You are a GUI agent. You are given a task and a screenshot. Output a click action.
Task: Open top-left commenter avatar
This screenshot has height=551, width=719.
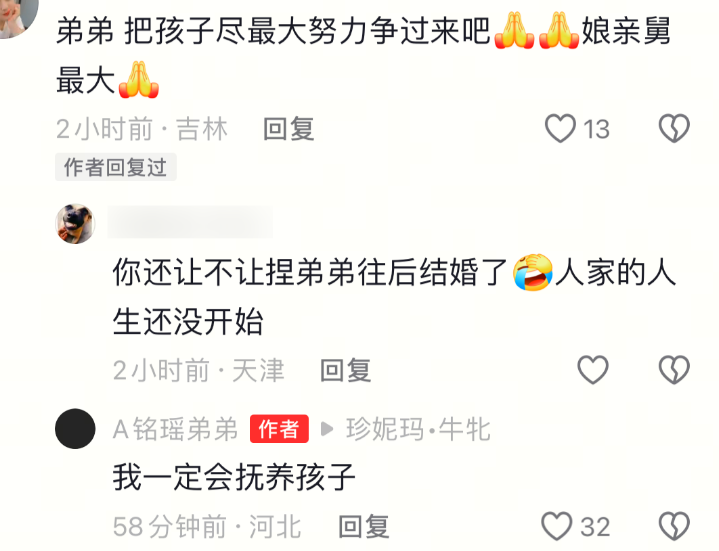point(17,18)
